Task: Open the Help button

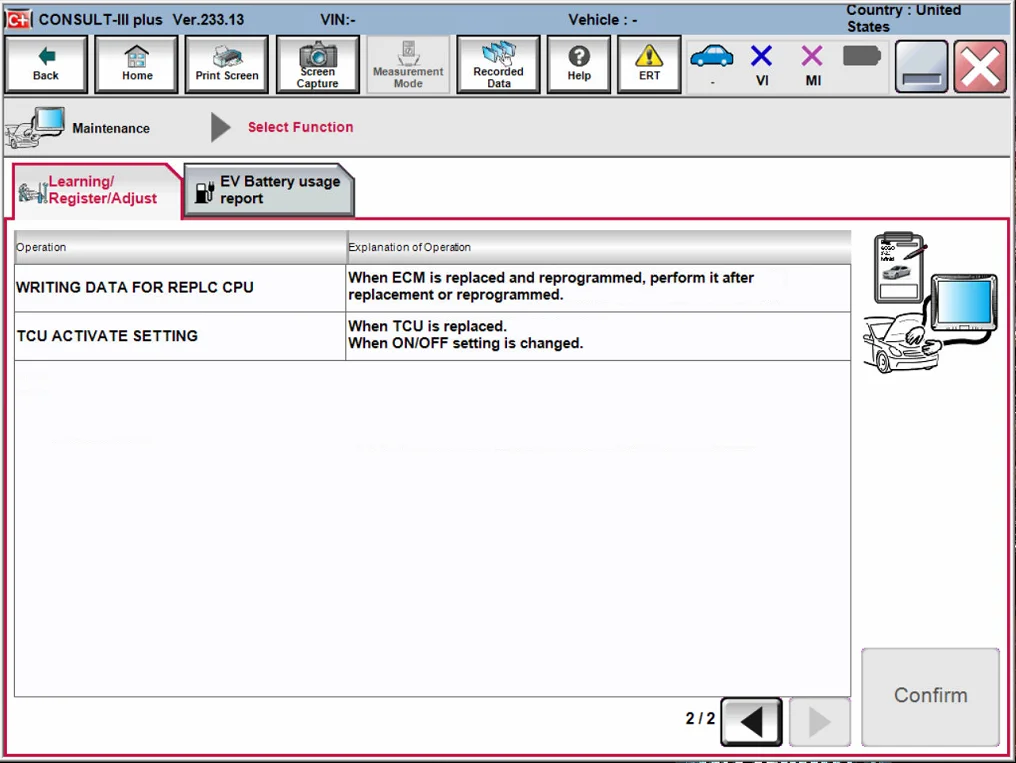Action: tap(579, 65)
